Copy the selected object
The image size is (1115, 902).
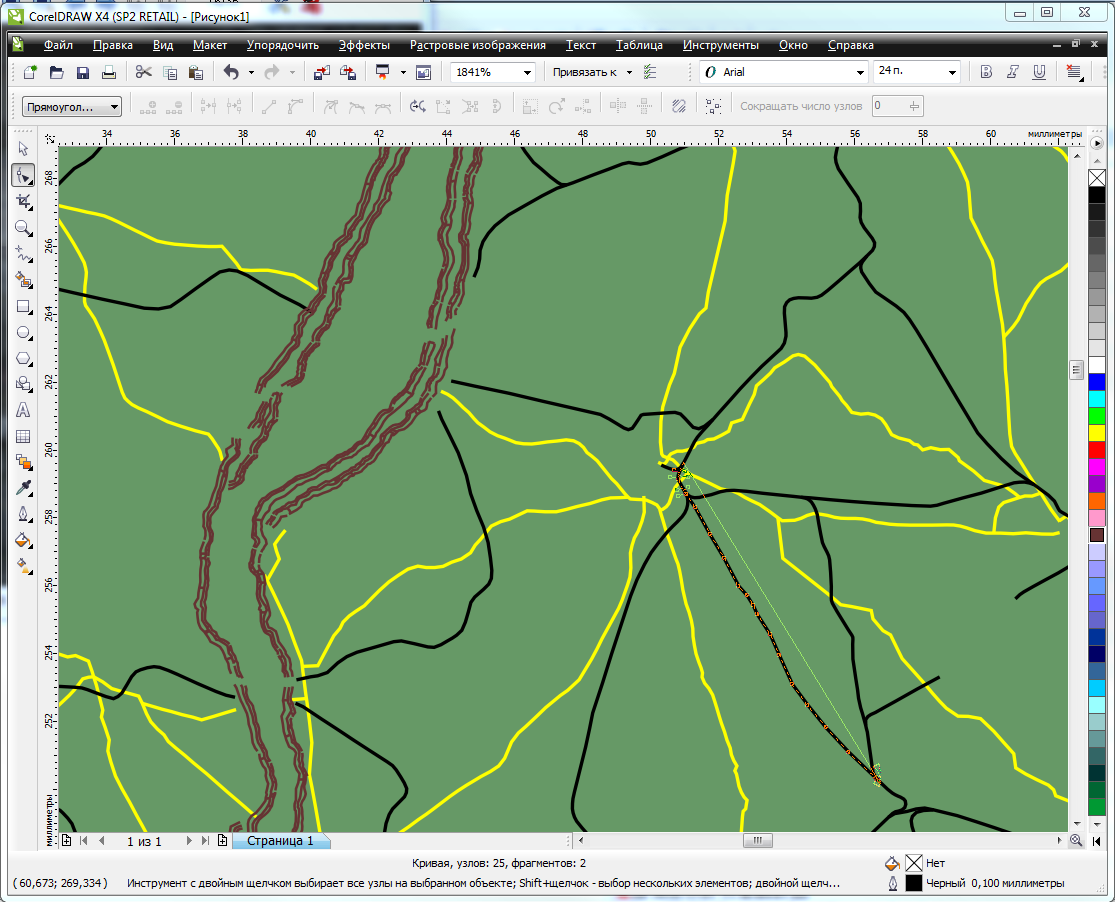coord(170,72)
